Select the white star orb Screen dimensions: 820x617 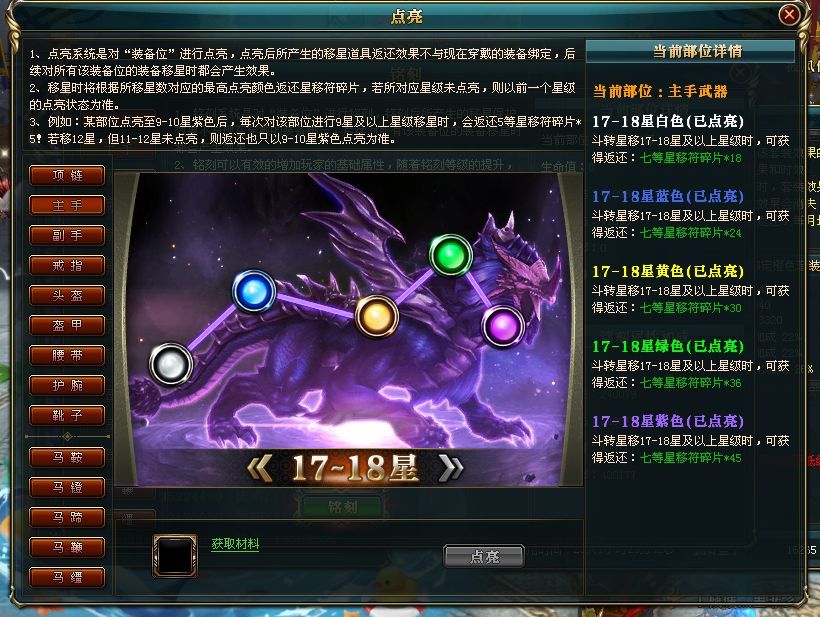pos(170,364)
